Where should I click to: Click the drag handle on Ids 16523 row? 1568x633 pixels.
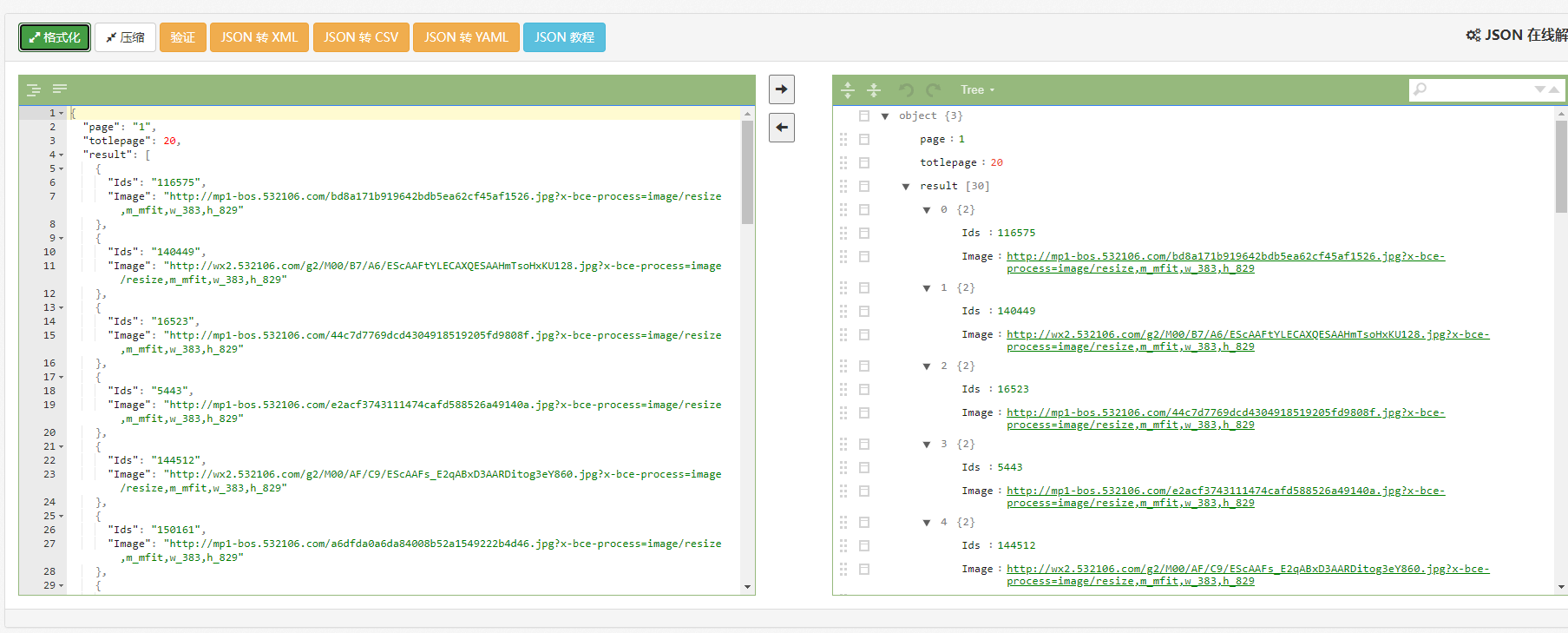(x=843, y=389)
